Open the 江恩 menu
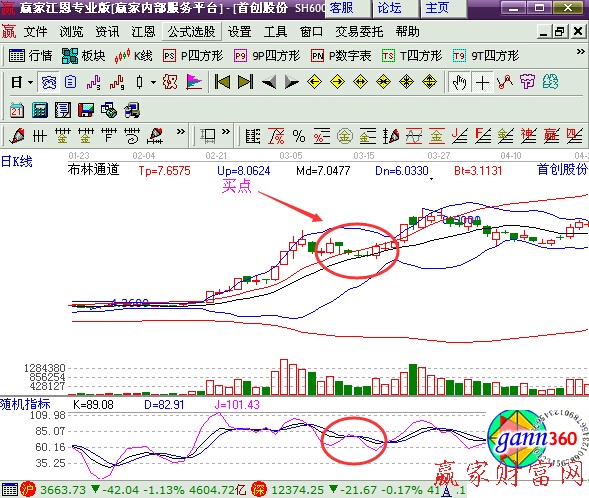The image size is (589, 498). 143,32
